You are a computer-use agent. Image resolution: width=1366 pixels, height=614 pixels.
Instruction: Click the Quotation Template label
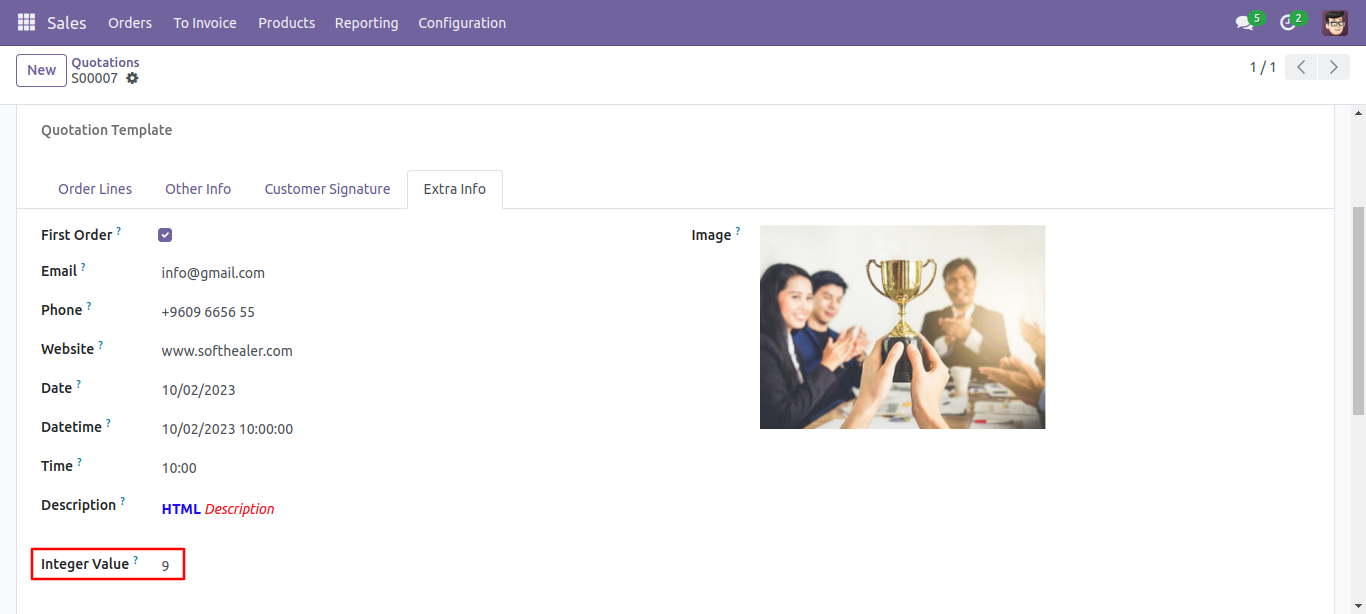point(106,130)
